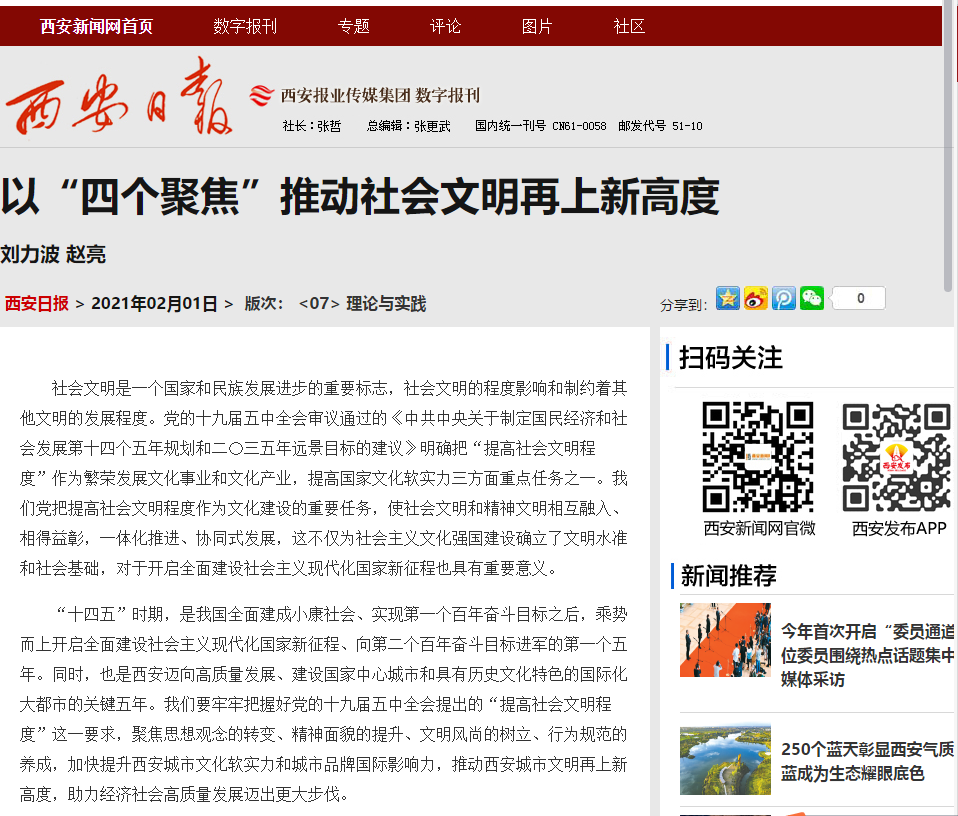Share article to QQ Zone (star icon)
The width and height of the screenshot is (958, 816).
click(728, 298)
